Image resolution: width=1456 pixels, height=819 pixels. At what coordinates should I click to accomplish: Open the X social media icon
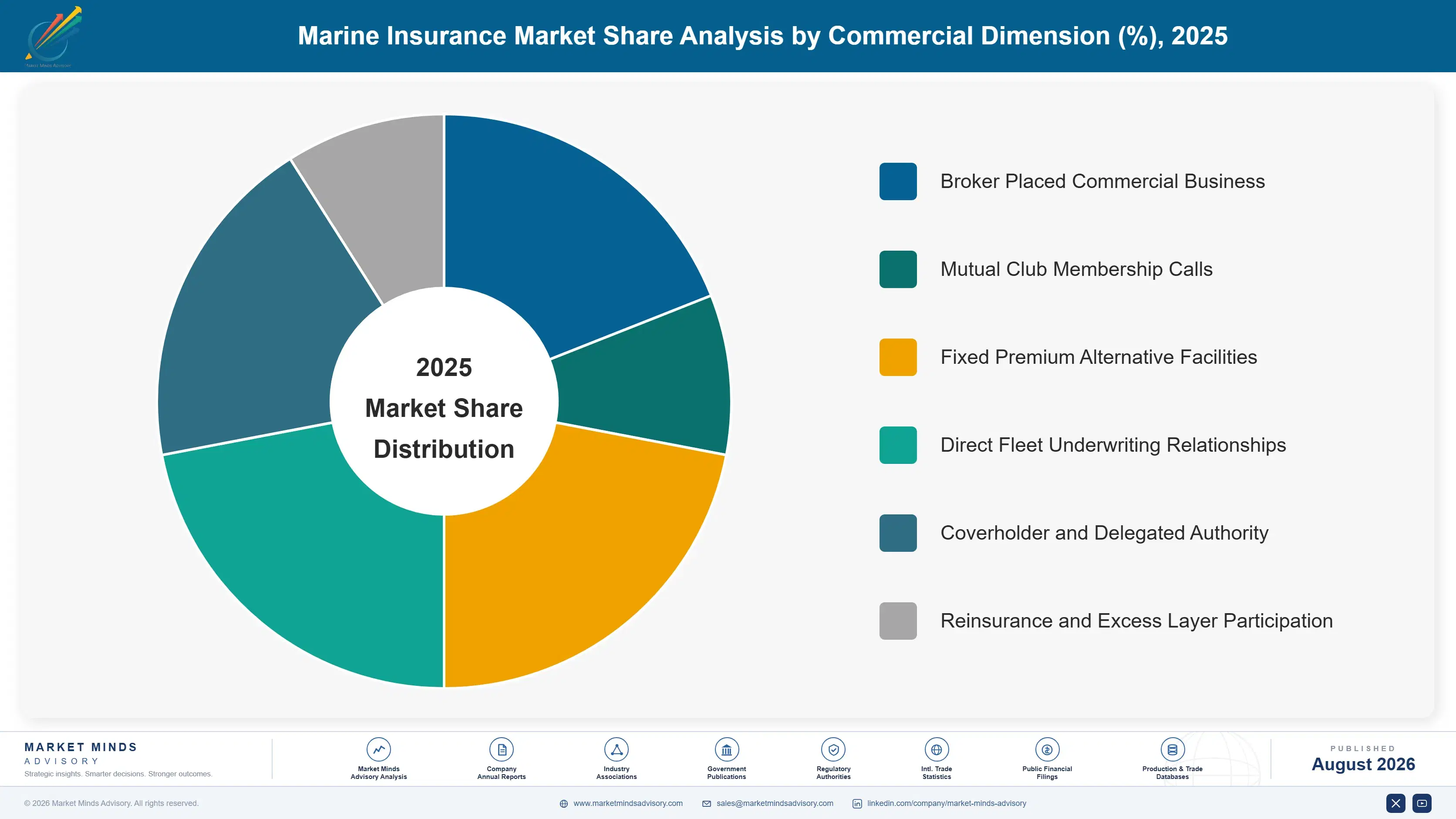pyautogui.click(x=1395, y=803)
